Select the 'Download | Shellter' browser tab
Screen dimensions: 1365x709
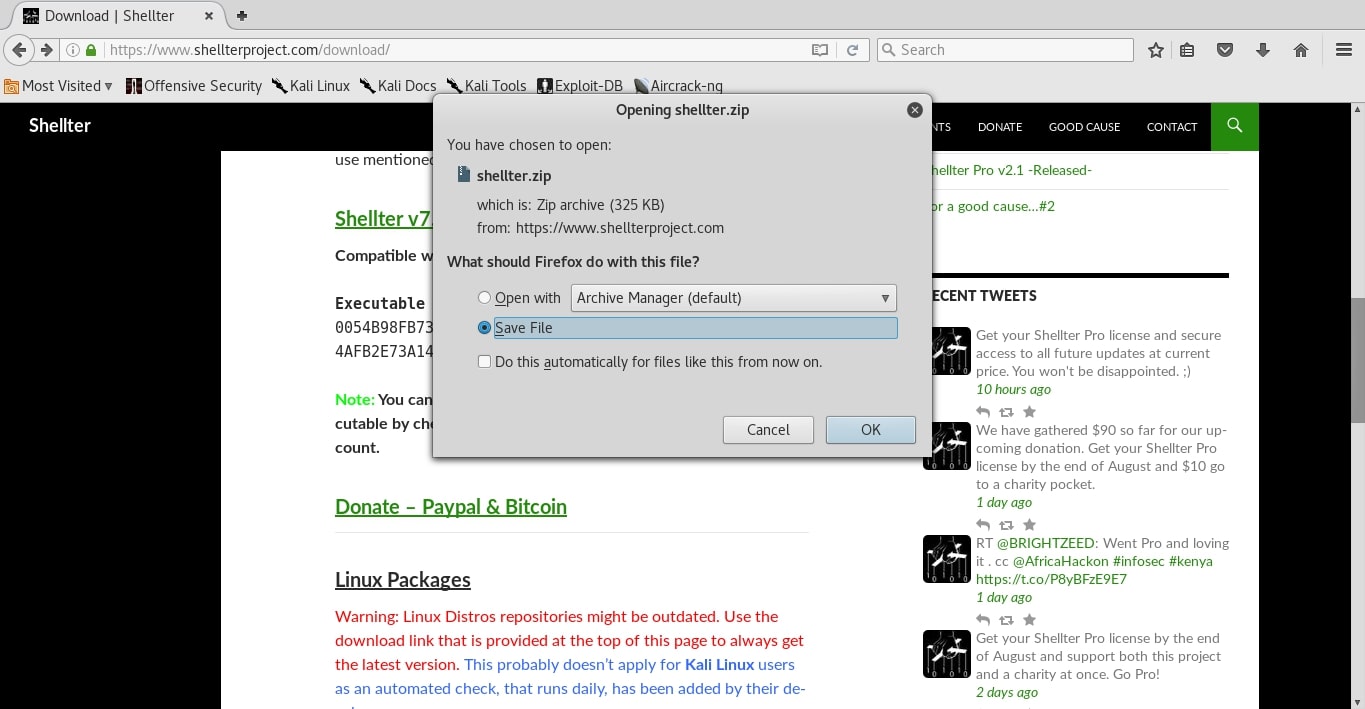pyautogui.click(x=118, y=16)
